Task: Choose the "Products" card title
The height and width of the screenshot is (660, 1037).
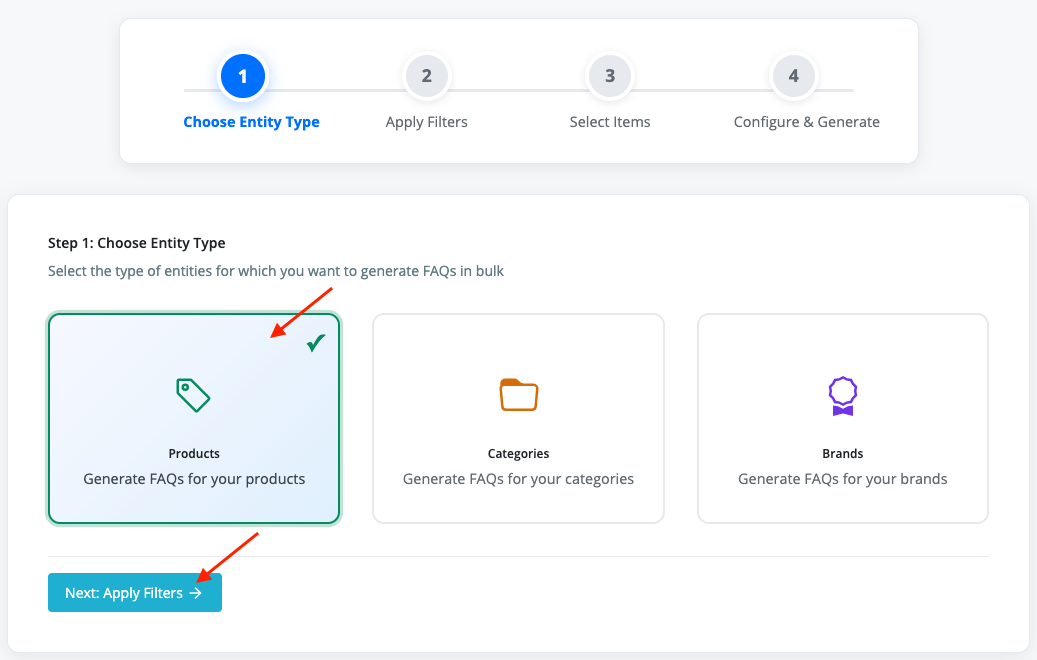Action: pos(194,453)
